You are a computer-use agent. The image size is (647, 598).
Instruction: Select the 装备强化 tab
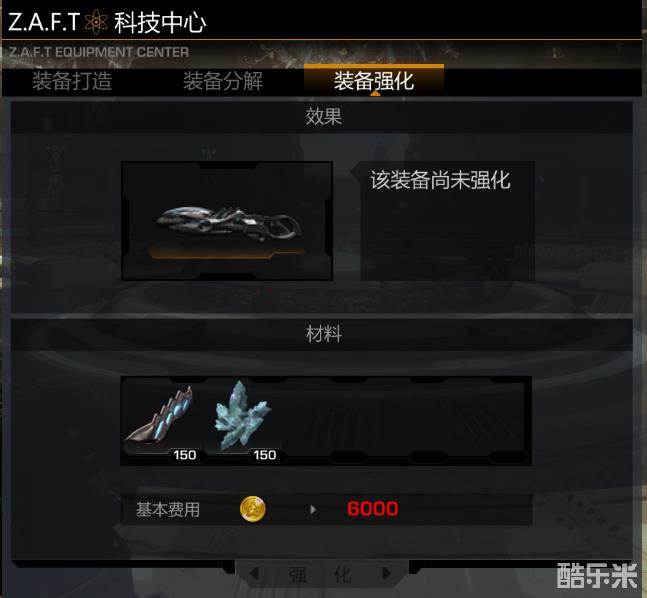click(x=374, y=80)
